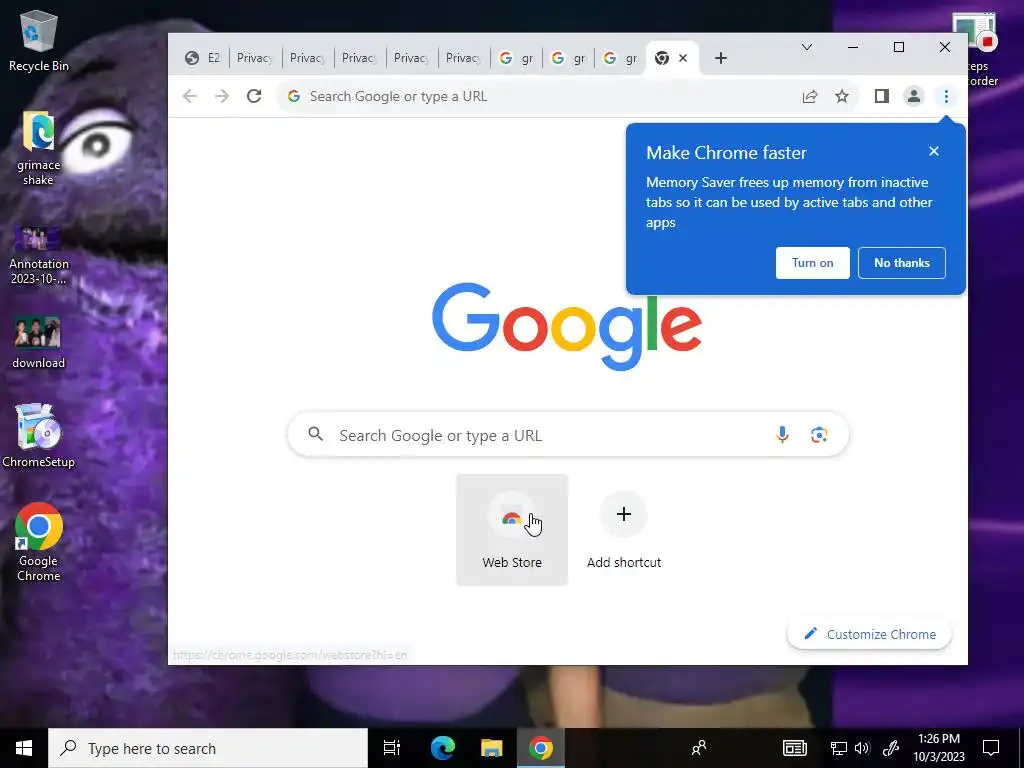Select grimace shake desktop file
This screenshot has height=768, width=1024.
pyautogui.click(x=39, y=148)
